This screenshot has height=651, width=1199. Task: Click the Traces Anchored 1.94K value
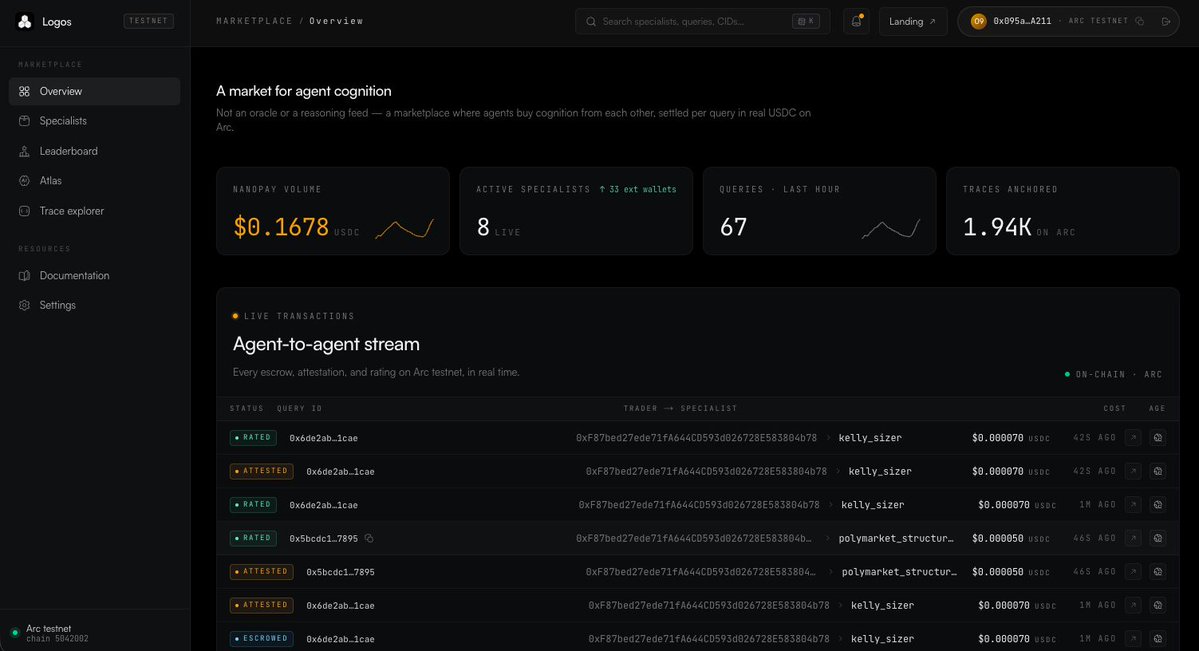[x=997, y=226]
